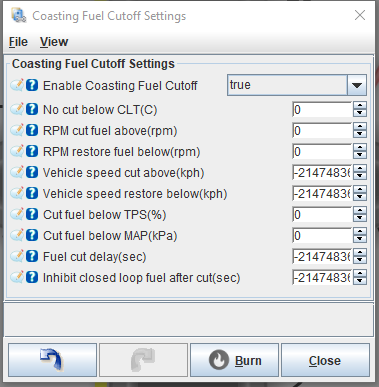Increase the Cut fuel below MAP(kPa) value
379x387 pixels.
coord(360,232)
